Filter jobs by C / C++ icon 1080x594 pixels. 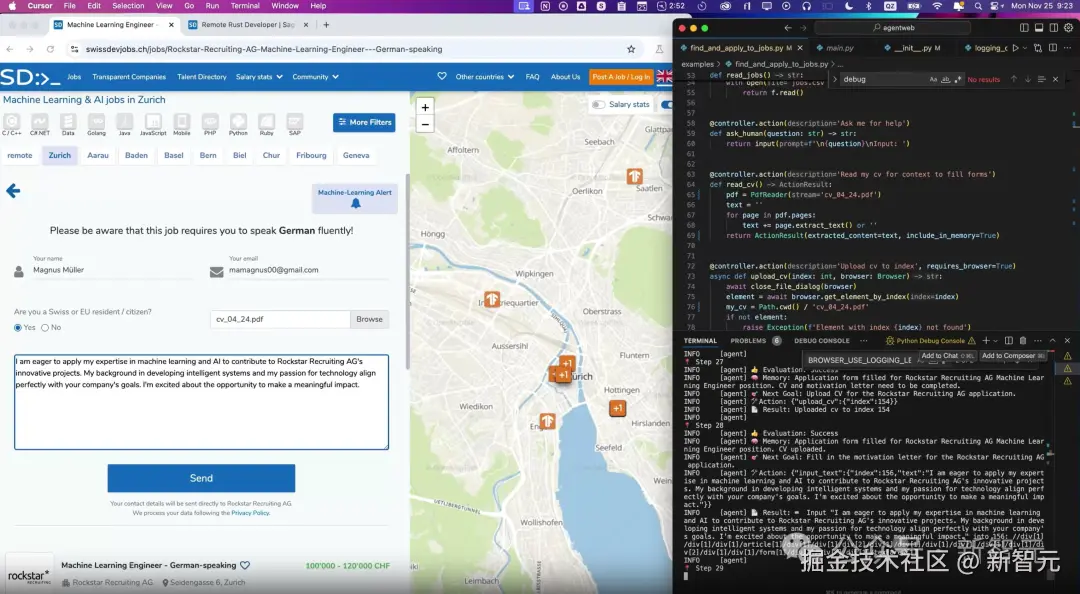pyautogui.click(x=12, y=123)
